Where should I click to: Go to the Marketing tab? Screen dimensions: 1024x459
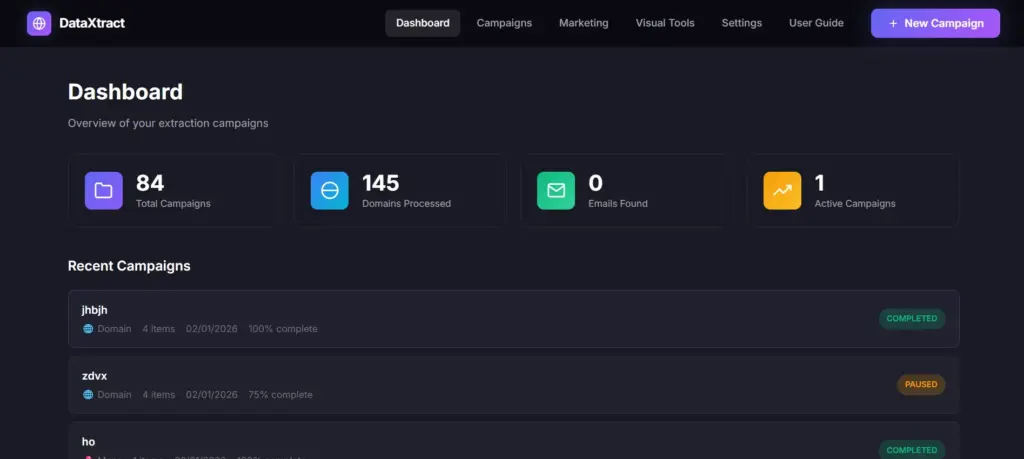(x=584, y=24)
